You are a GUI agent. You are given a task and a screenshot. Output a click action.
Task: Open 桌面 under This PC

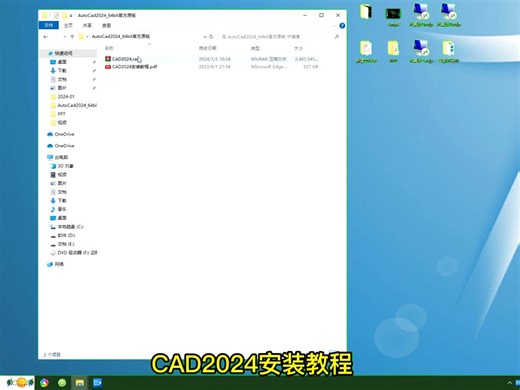[x=62, y=218]
